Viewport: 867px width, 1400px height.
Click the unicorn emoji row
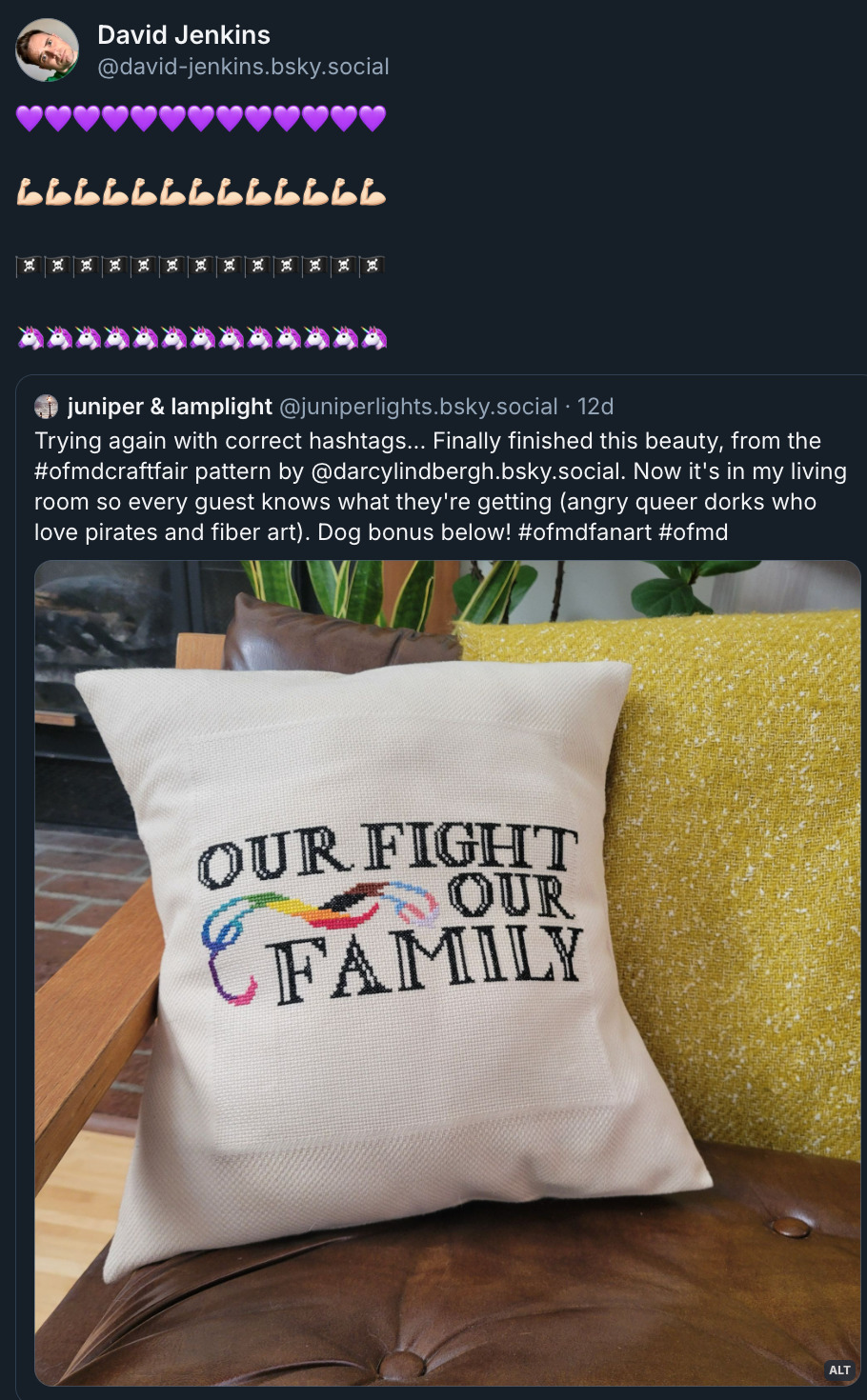tap(201, 337)
